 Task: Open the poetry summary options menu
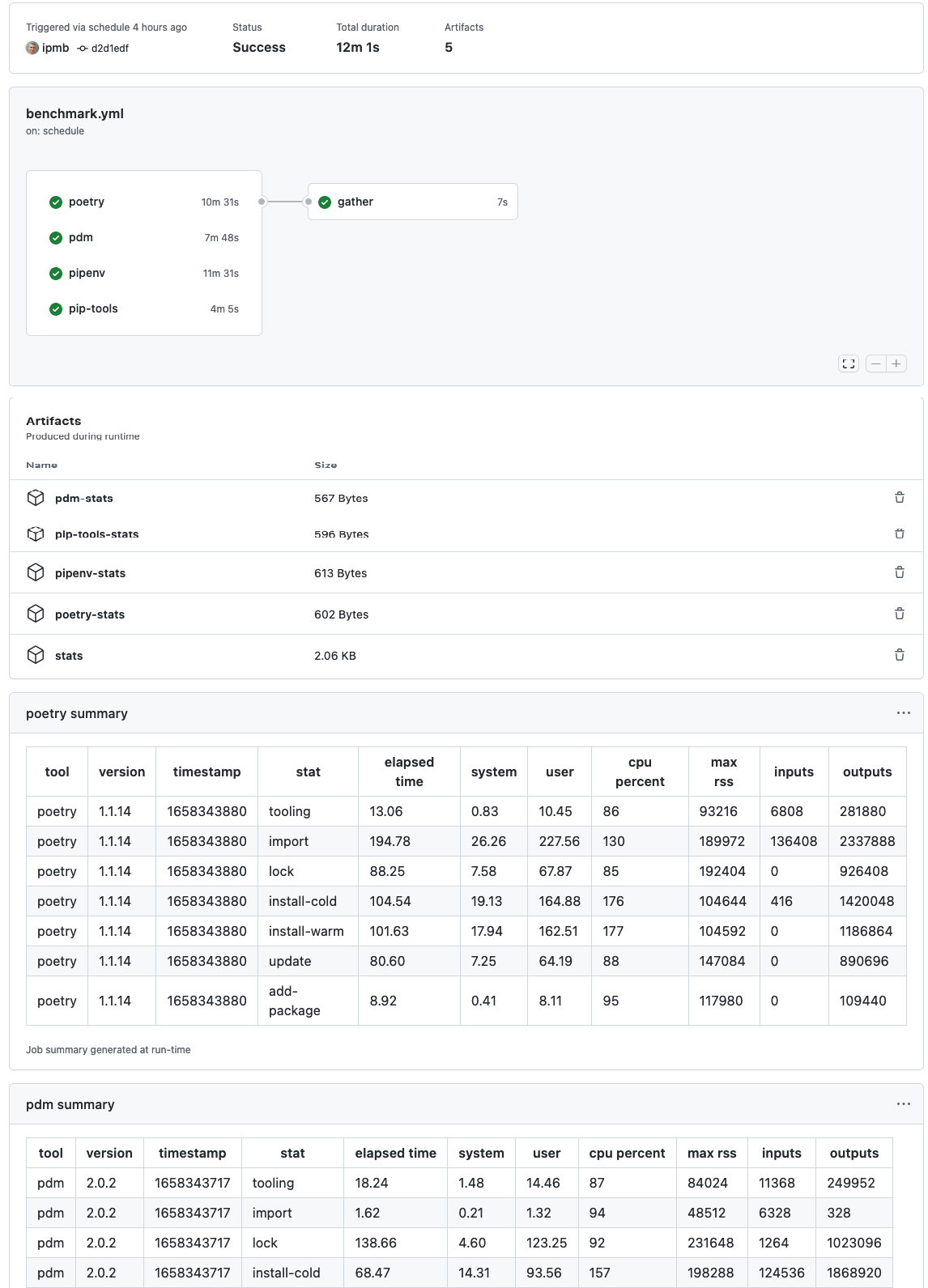[904, 713]
